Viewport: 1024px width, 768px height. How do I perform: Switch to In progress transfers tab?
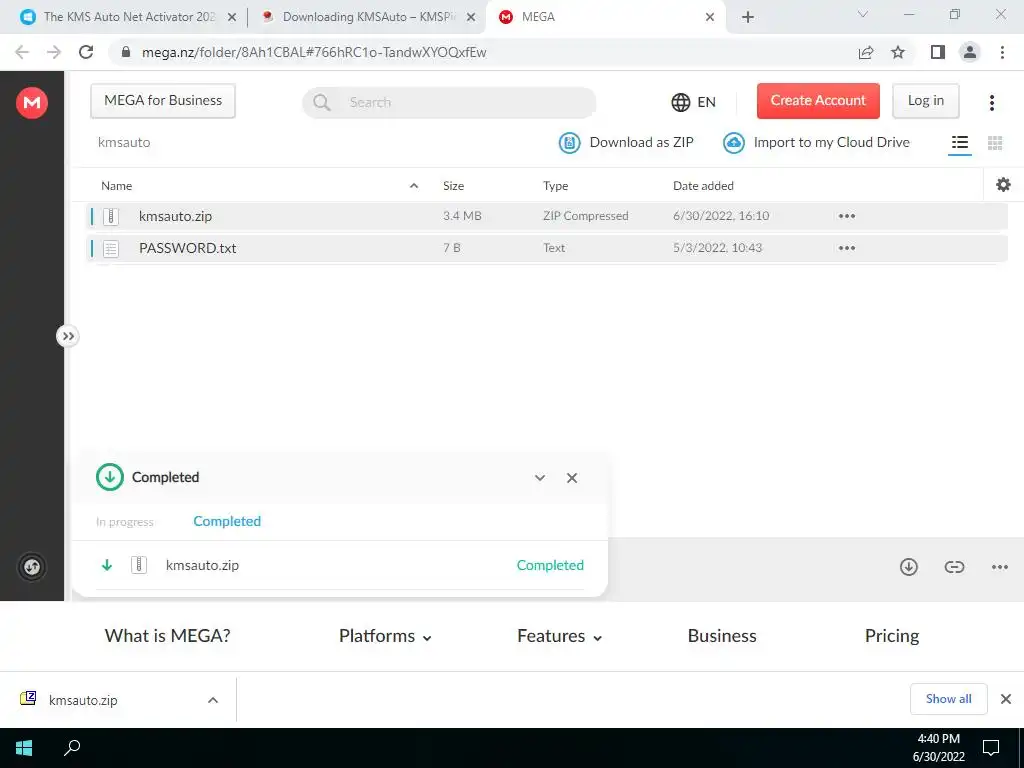(x=124, y=522)
